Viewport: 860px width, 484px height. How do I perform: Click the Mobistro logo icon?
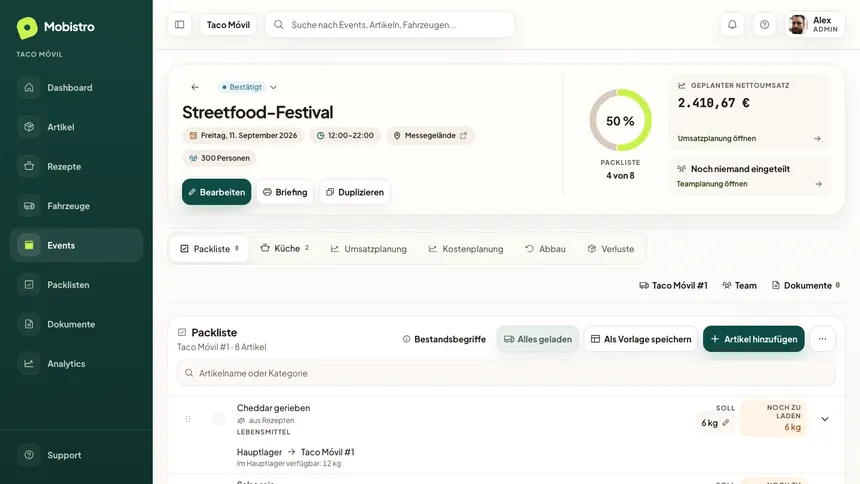click(x=27, y=27)
